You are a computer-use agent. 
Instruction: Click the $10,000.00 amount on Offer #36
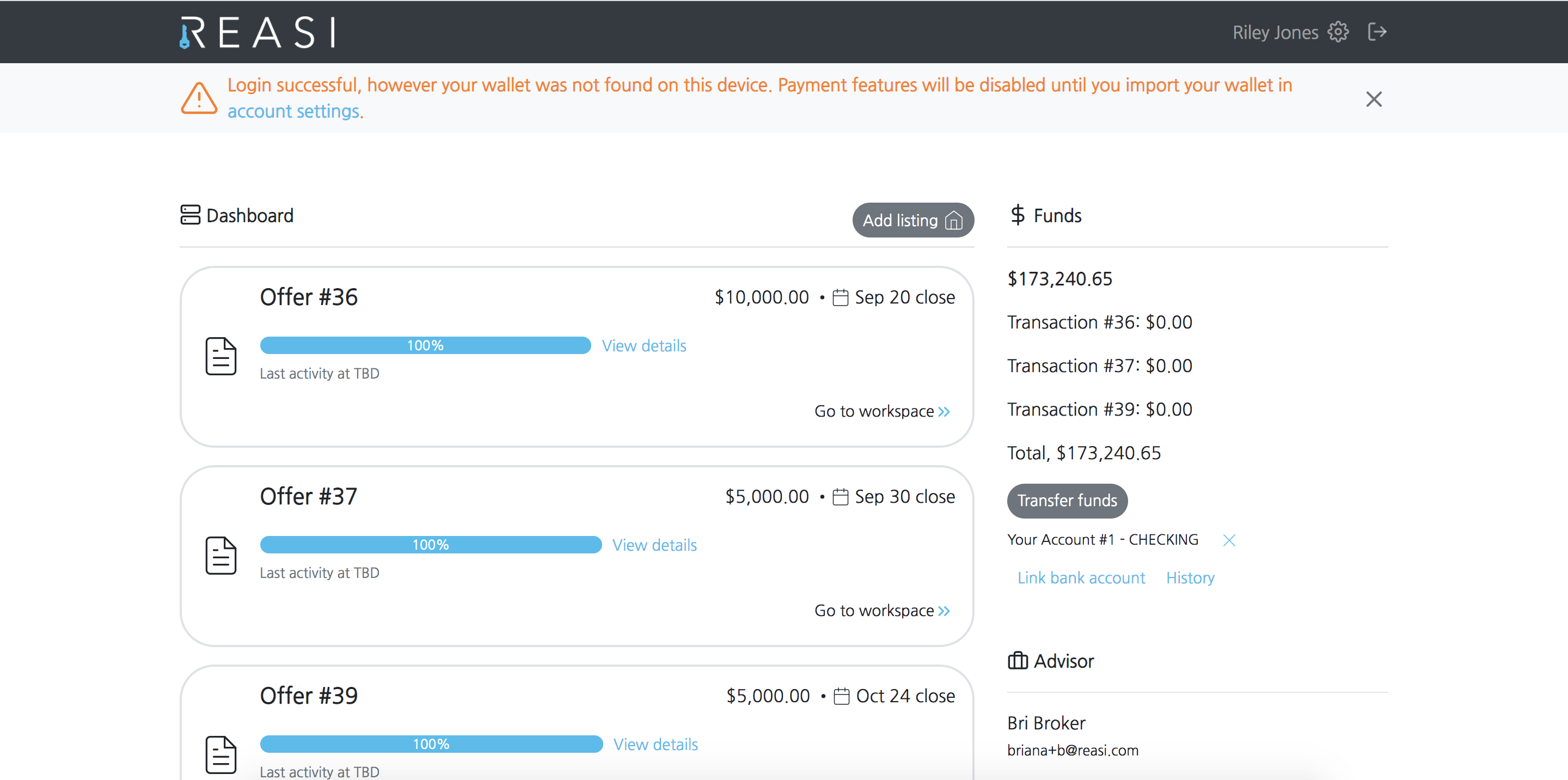coord(762,297)
